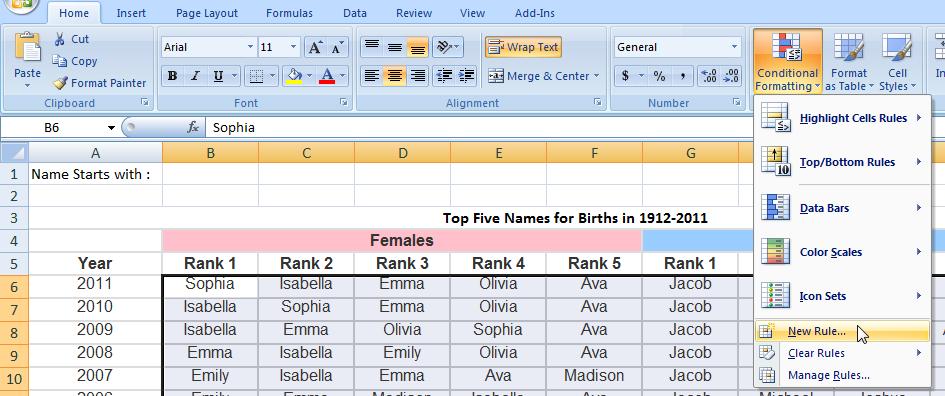Click the Format Painter icon
This screenshot has width=945, height=396.
pyautogui.click(x=60, y=83)
